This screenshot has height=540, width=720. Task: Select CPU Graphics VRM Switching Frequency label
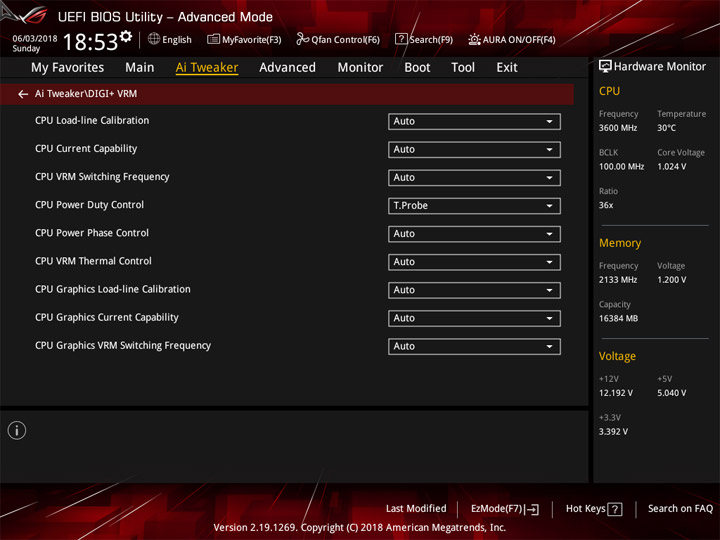pos(123,345)
